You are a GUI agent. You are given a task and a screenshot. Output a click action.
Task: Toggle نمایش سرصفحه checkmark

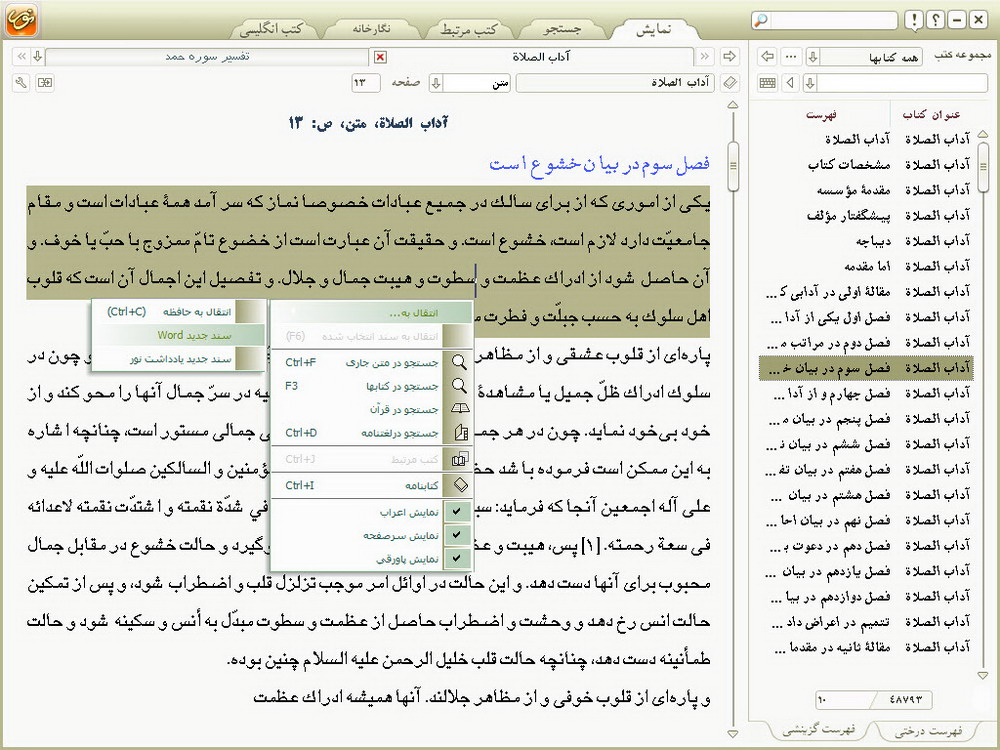457,535
